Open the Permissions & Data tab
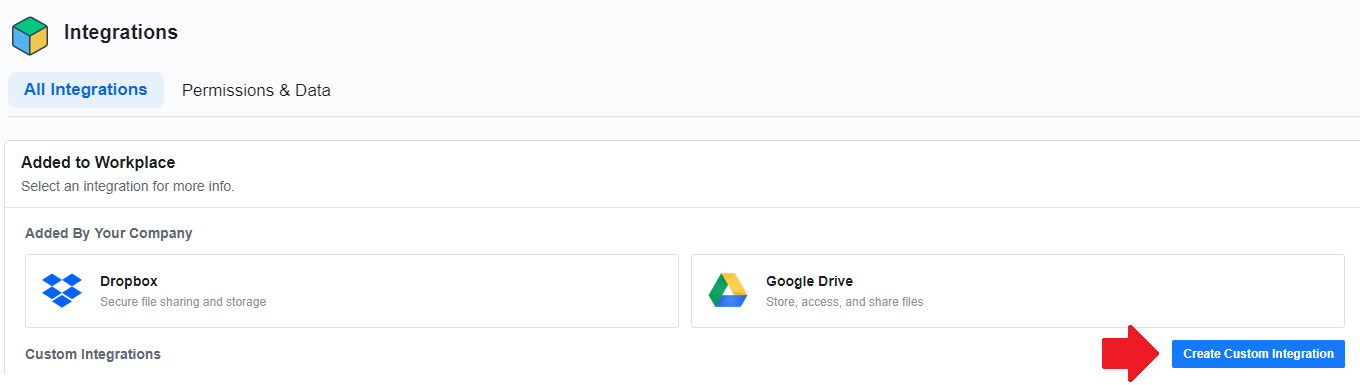 256,90
